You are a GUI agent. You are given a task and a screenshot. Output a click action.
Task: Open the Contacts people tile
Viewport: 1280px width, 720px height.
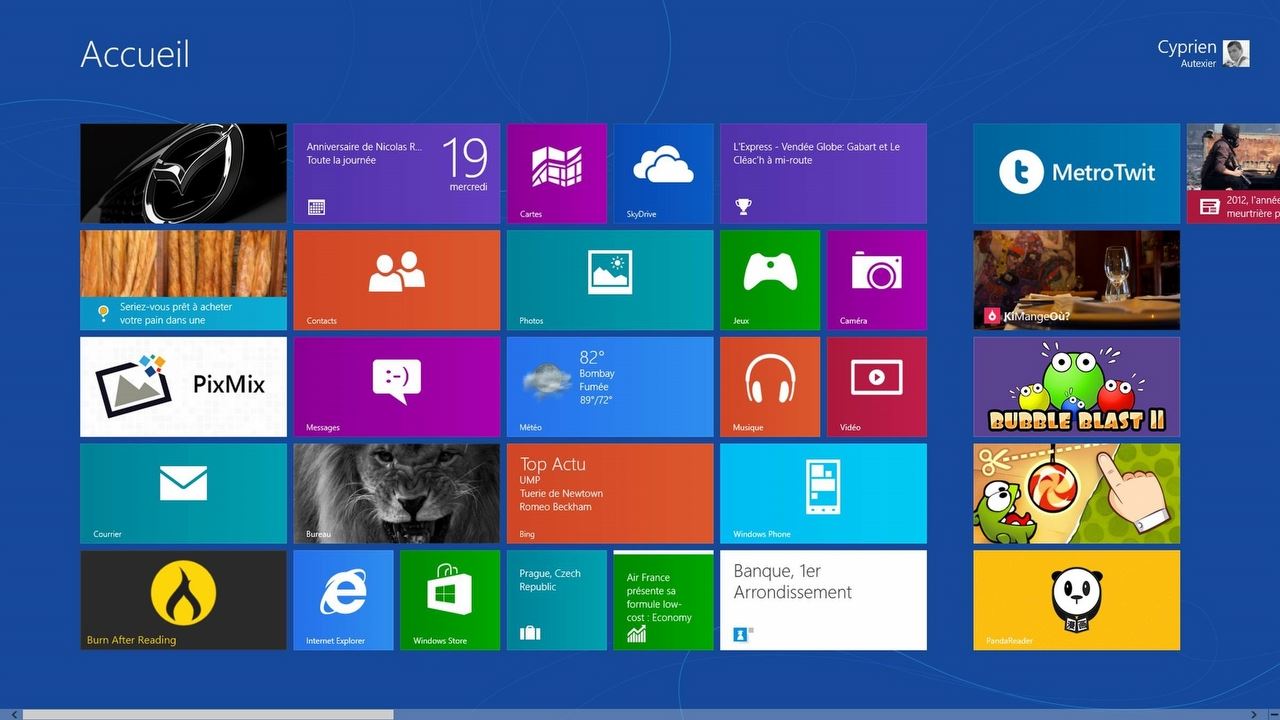(x=396, y=280)
